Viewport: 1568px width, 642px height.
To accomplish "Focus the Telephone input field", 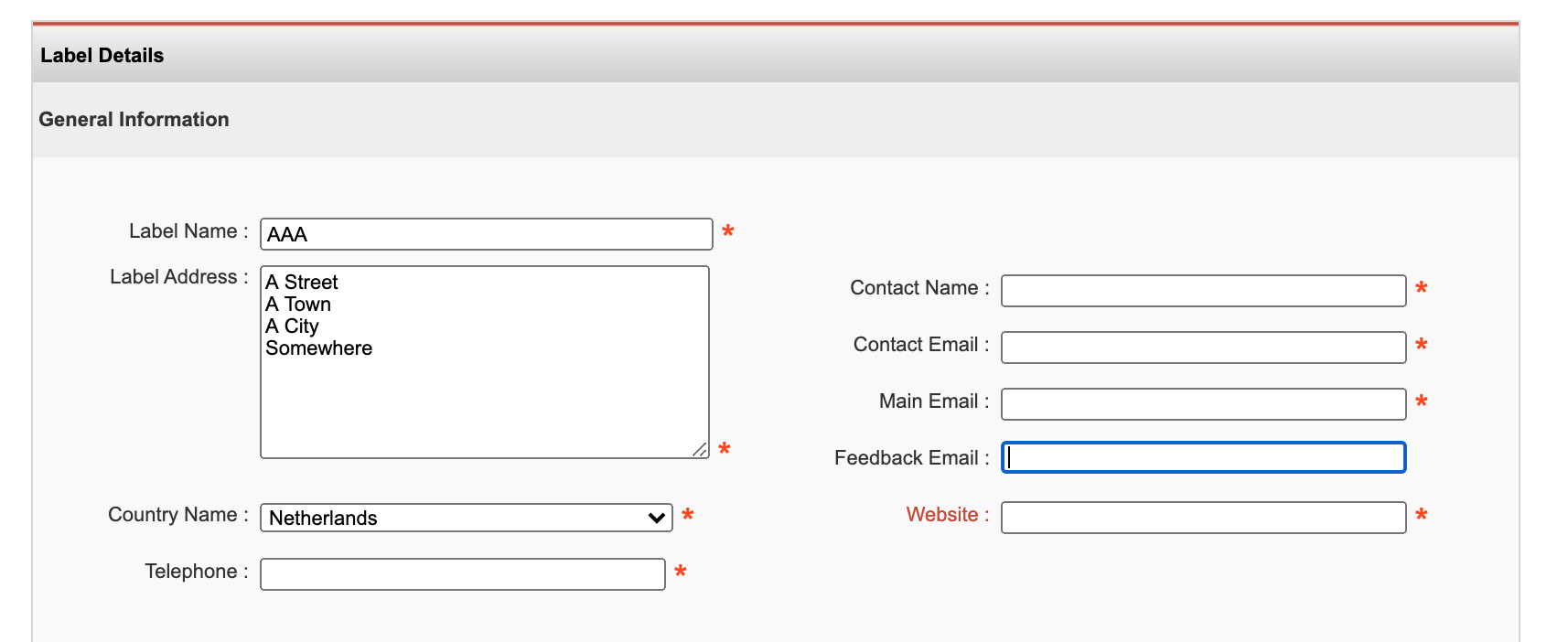I will click(x=462, y=574).
